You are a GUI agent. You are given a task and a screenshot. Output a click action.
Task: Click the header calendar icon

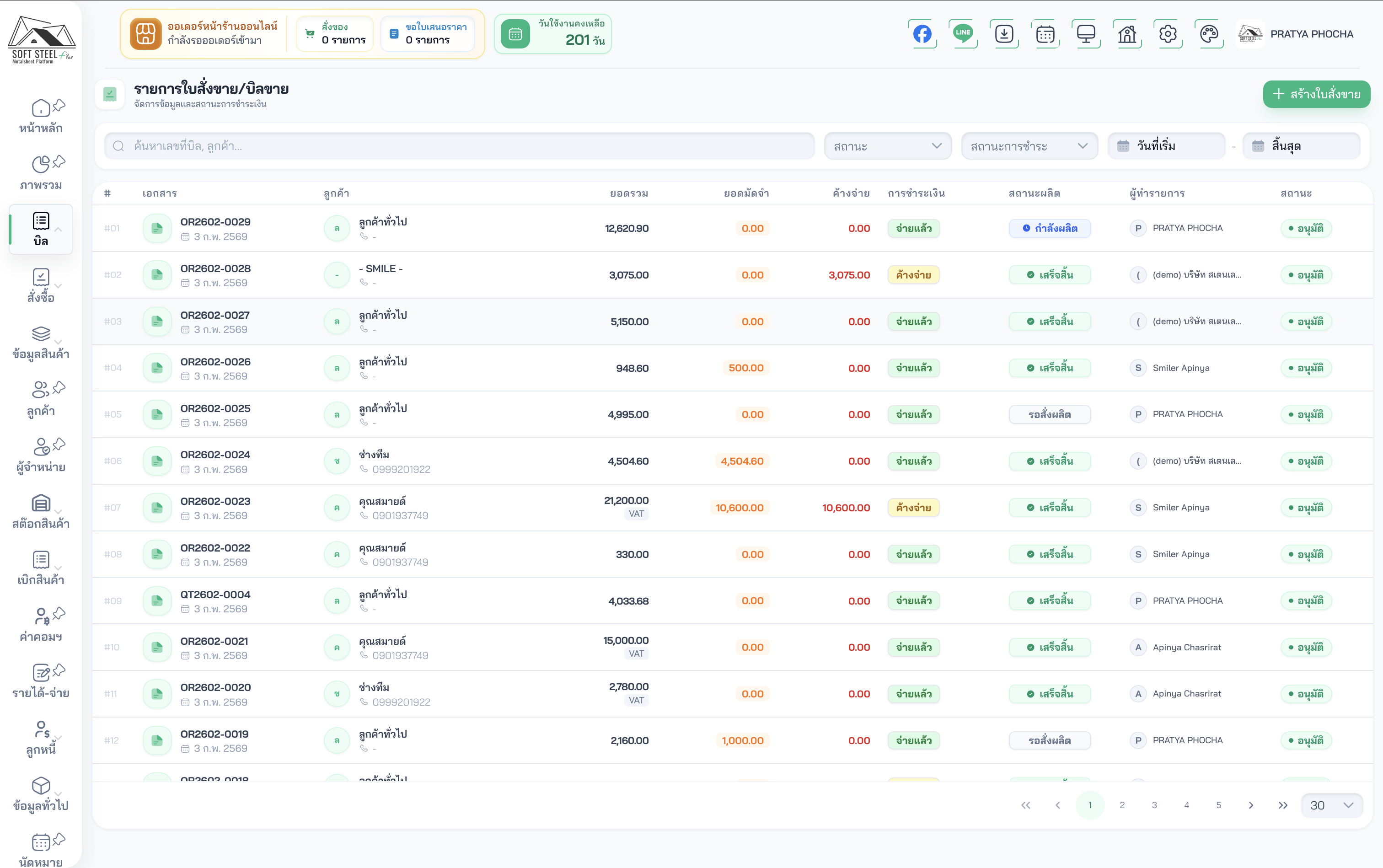point(1045,34)
